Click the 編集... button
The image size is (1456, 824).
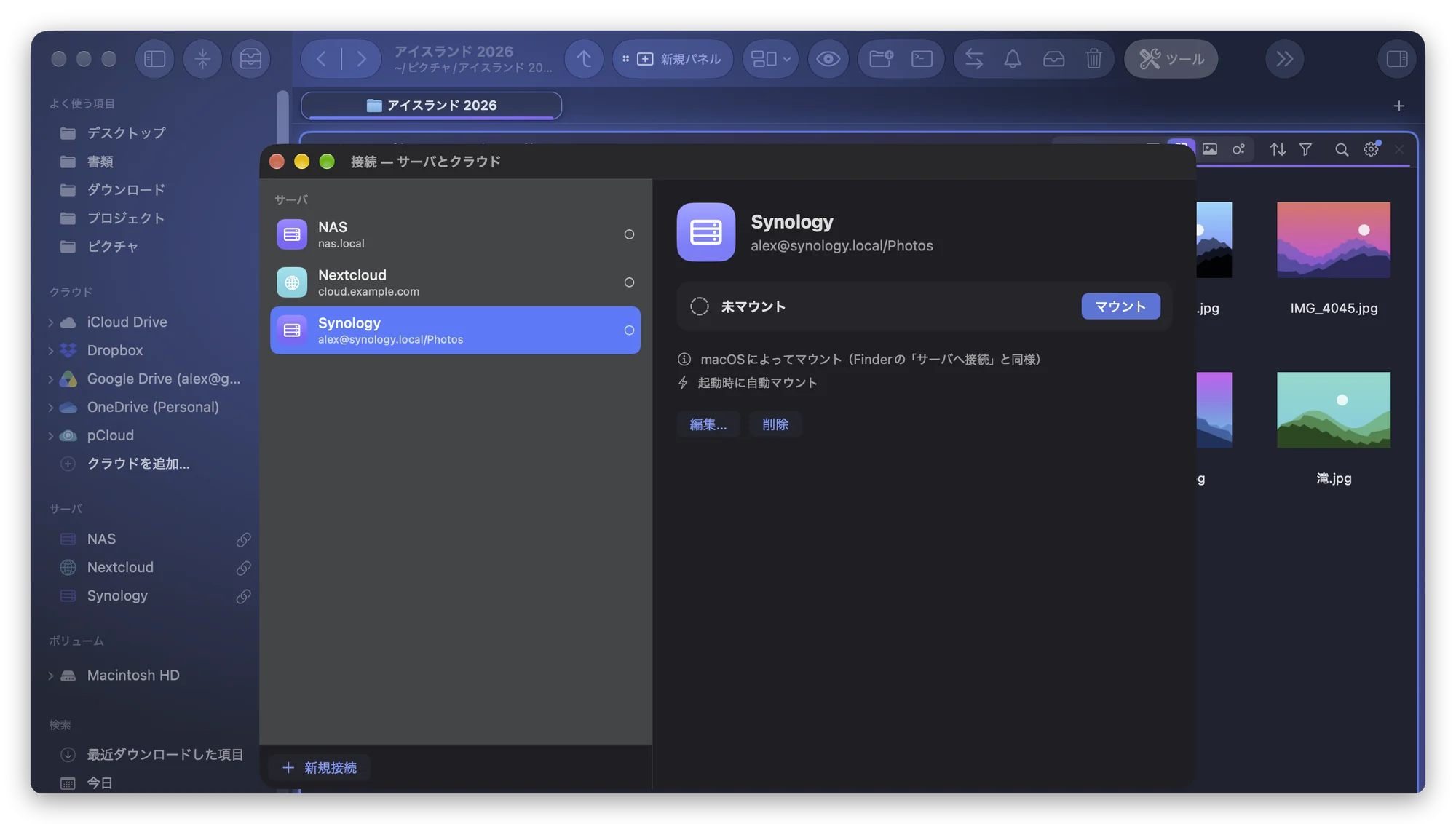click(708, 424)
